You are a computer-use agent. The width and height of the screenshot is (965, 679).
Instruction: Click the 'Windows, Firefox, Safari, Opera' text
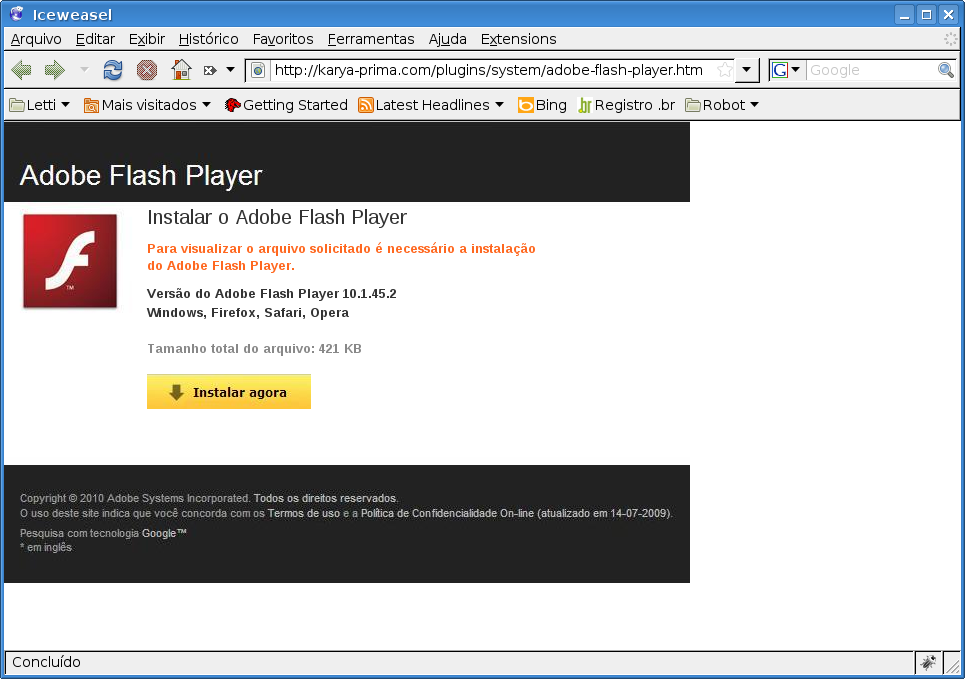(x=248, y=313)
